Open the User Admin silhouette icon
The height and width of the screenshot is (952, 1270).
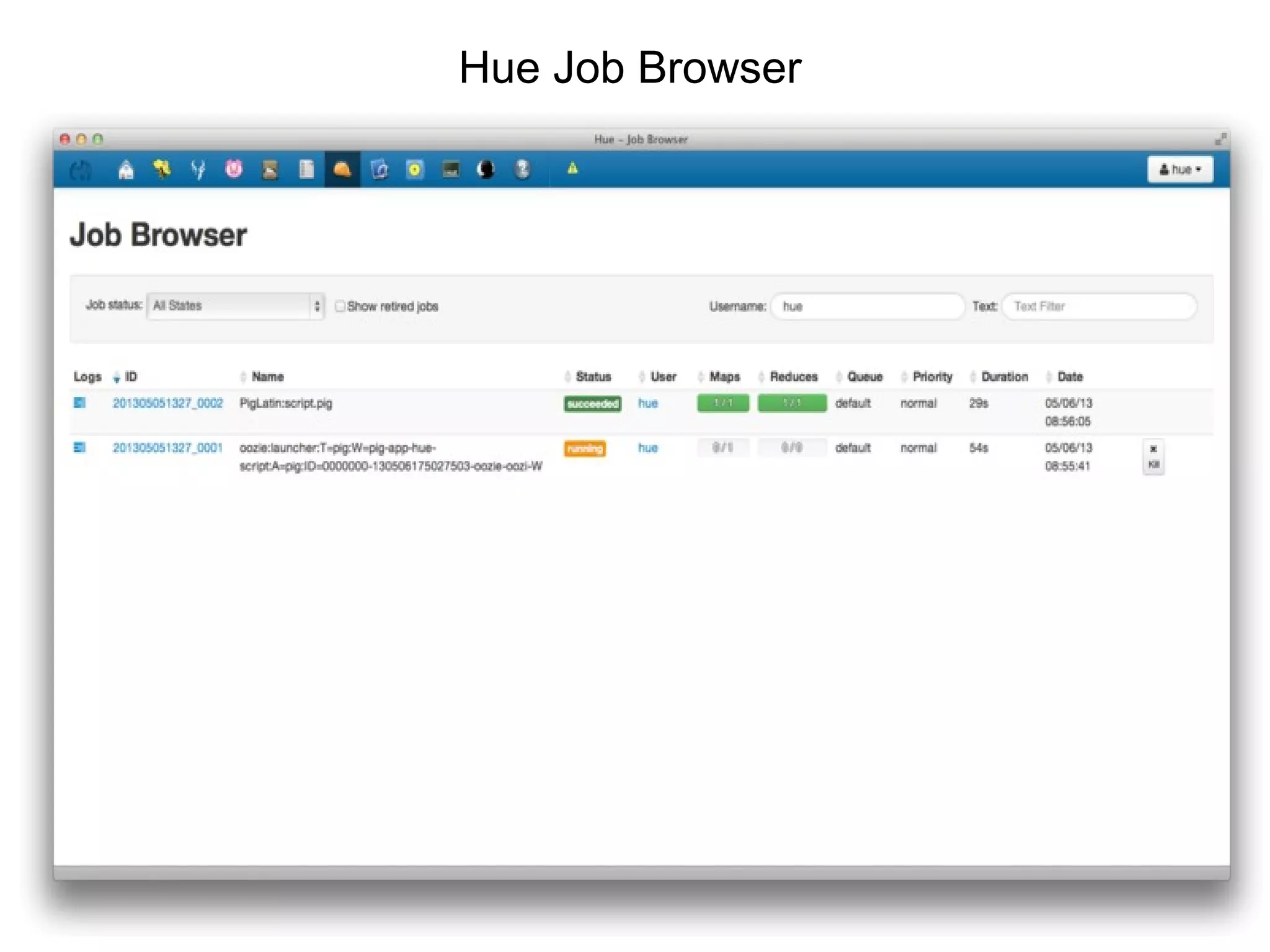[x=486, y=169]
